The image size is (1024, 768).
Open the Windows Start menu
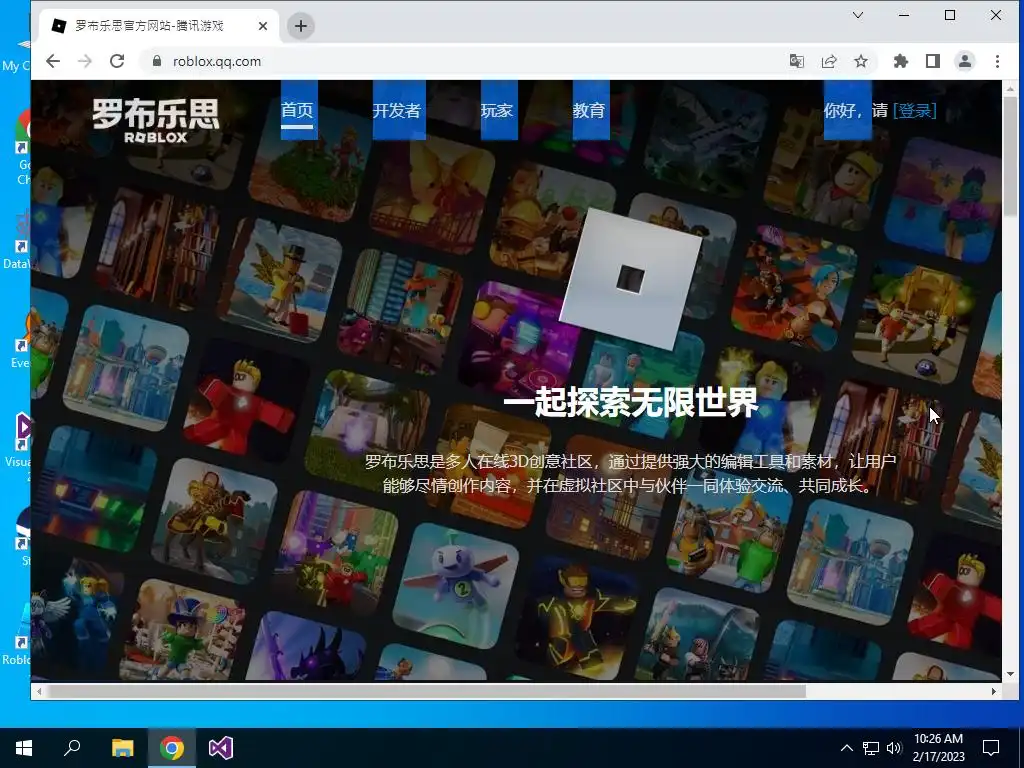click(x=24, y=748)
